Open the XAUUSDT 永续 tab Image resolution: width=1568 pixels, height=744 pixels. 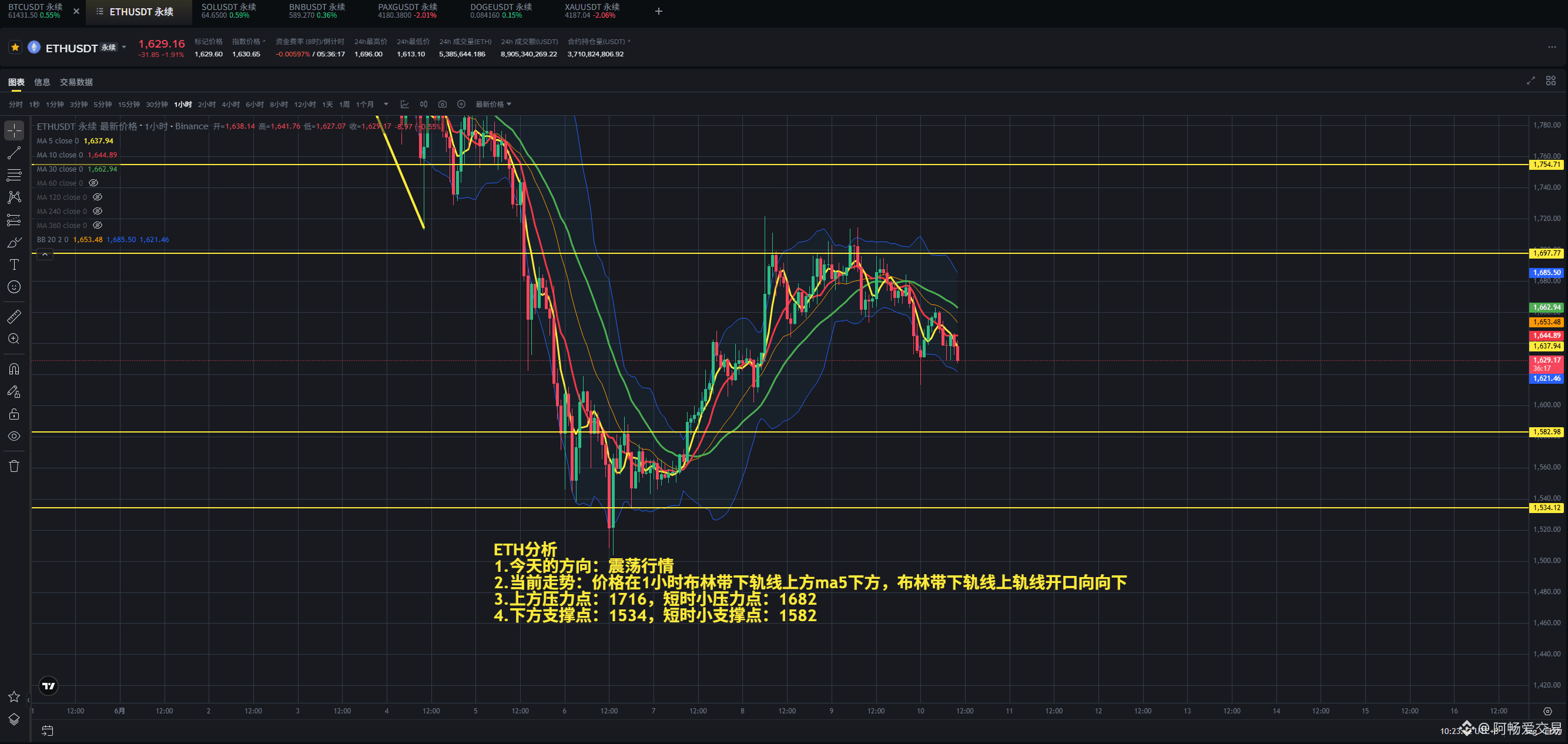tap(592, 11)
